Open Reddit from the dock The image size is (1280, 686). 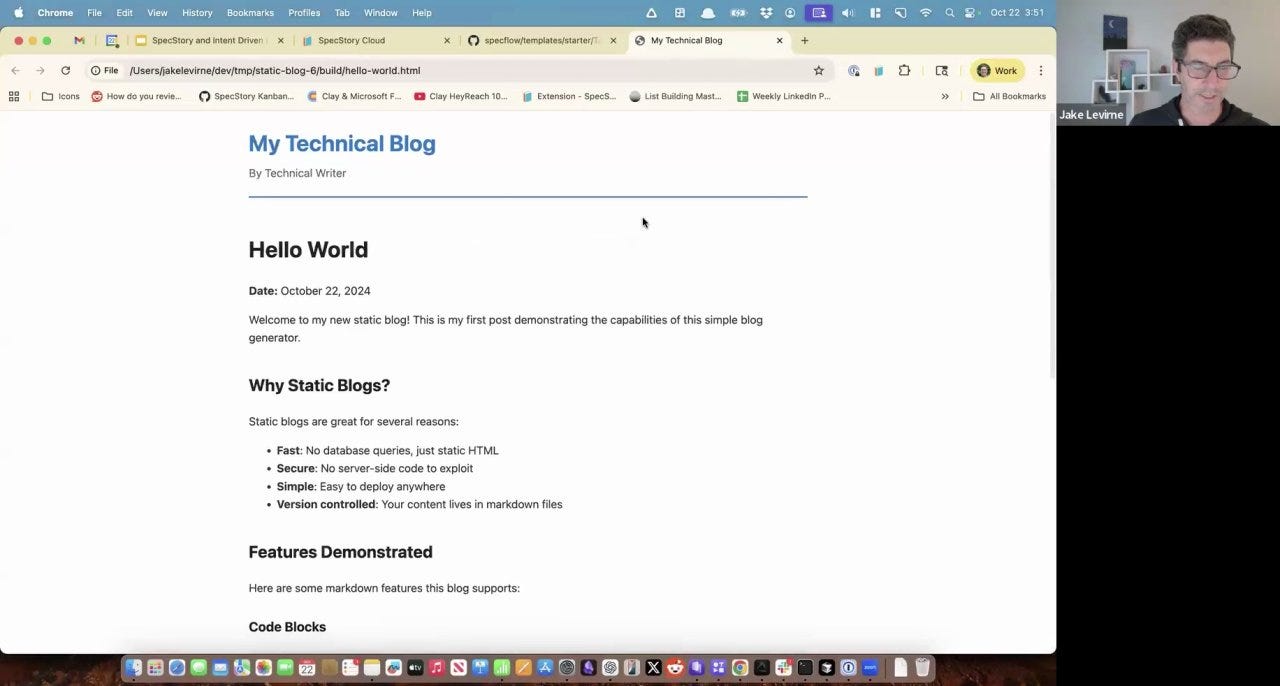pos(675,667)
